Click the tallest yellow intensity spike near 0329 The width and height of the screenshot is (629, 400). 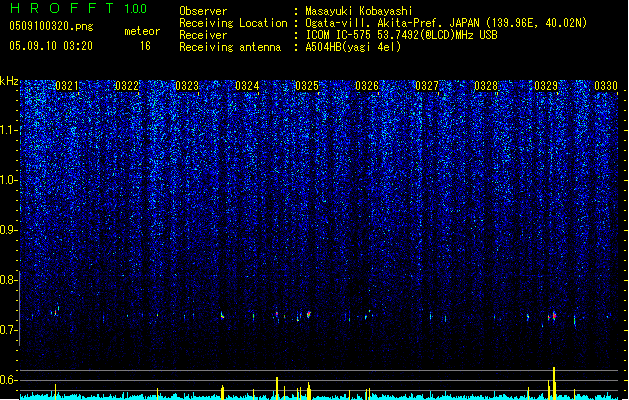pos(554,383)
